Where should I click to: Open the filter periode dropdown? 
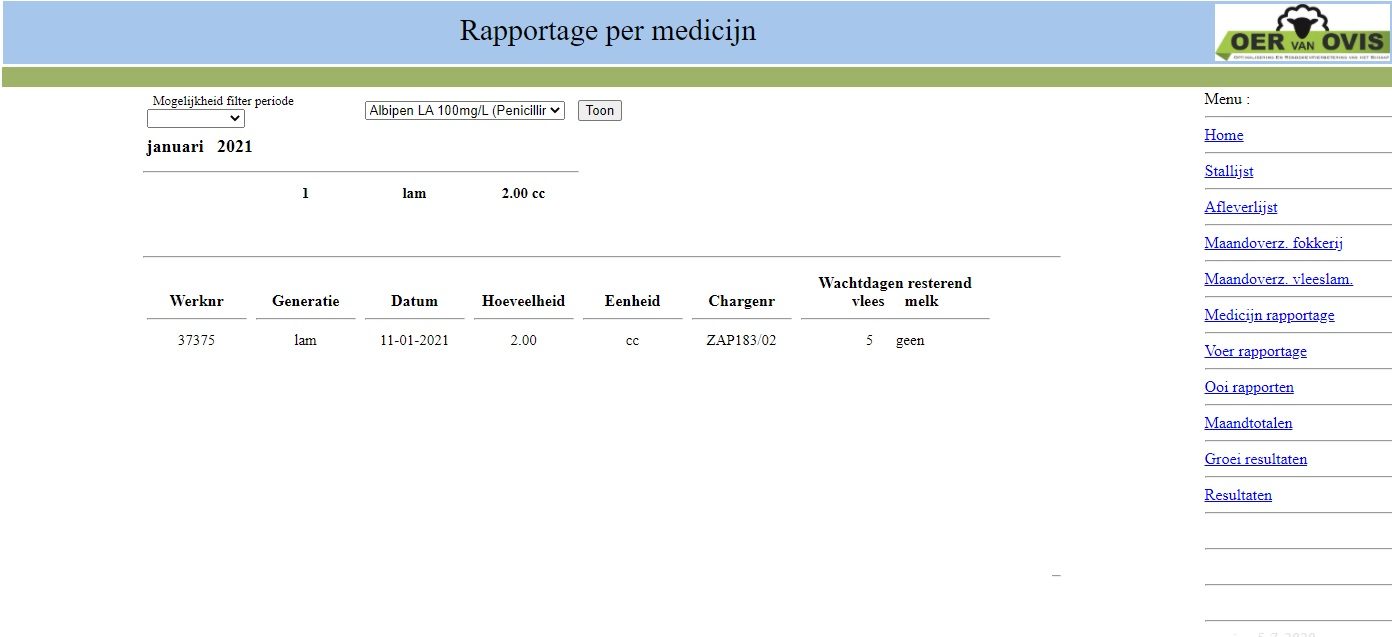coord(196,119)
